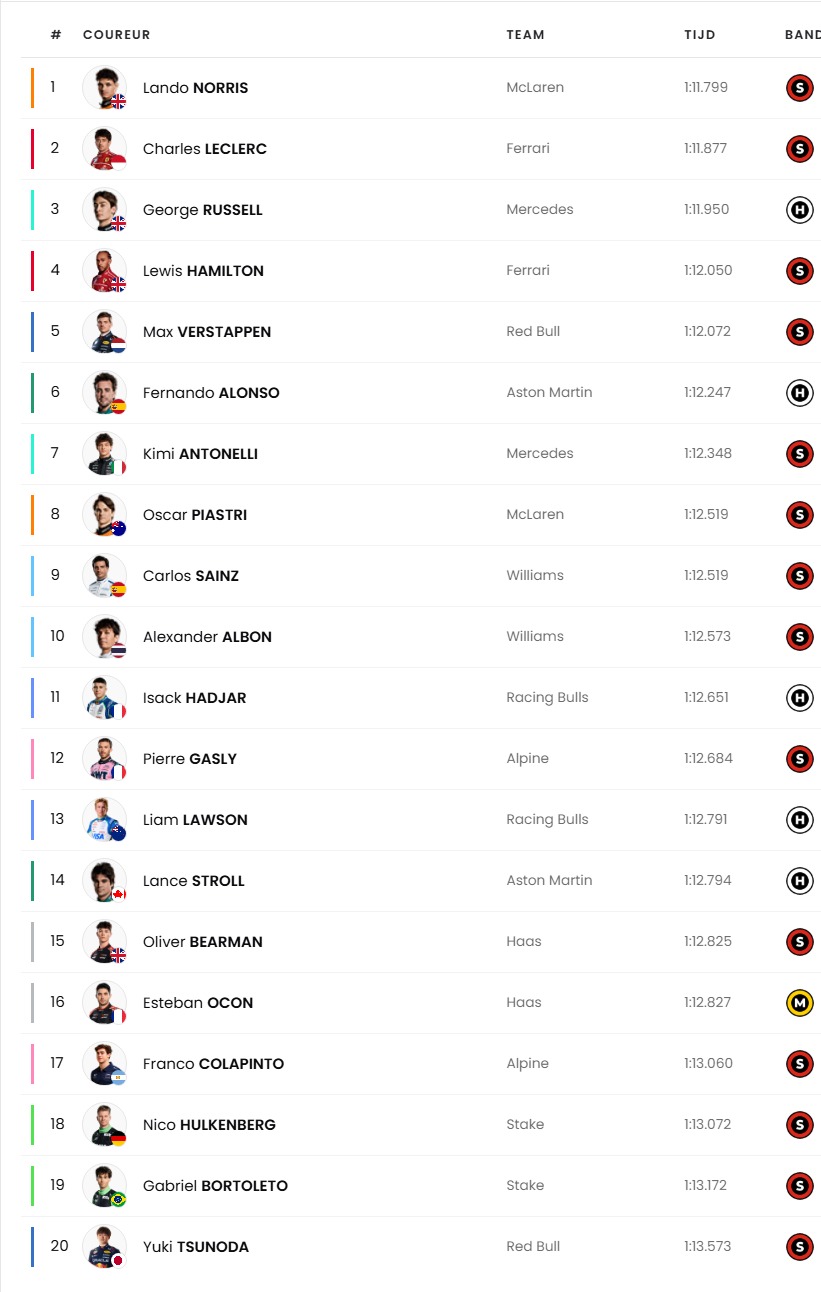Open Lewis Hamilton driver avatar
This screenshot has width=821, height=1292.
(x=105, y=271)
